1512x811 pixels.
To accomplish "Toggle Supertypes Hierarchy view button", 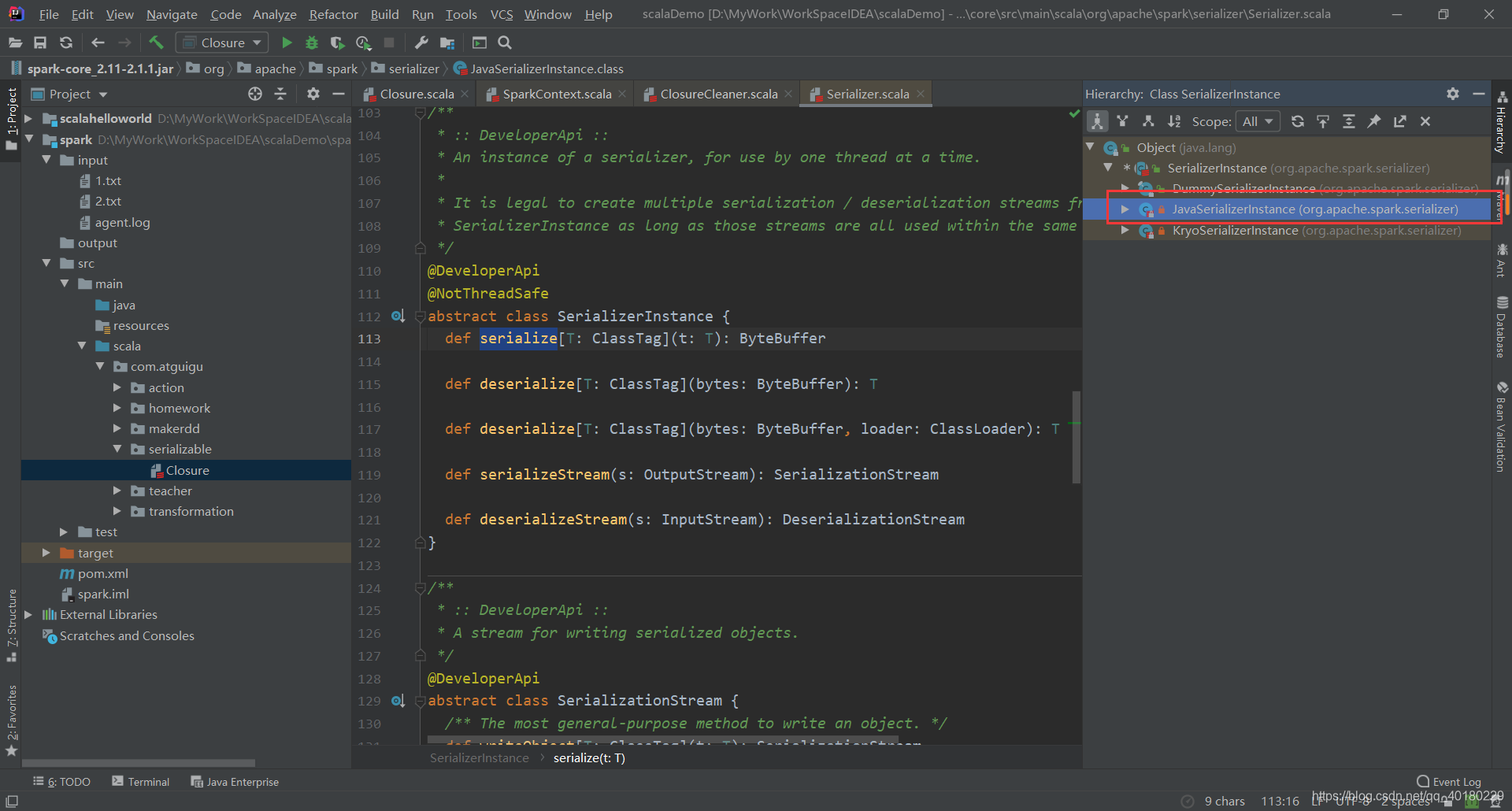I will (x=1123, y=121).
